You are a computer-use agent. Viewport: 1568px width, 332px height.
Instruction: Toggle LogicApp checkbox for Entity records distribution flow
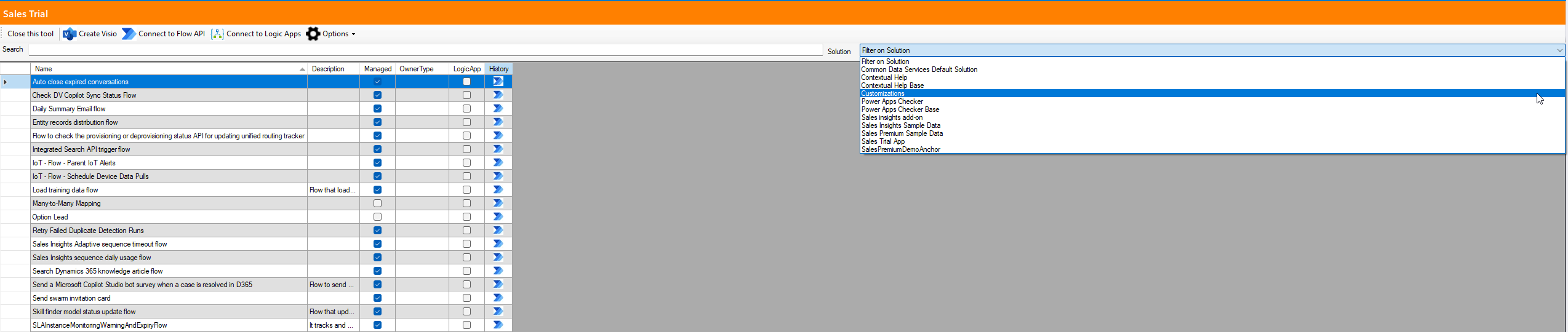coord(466,122)
